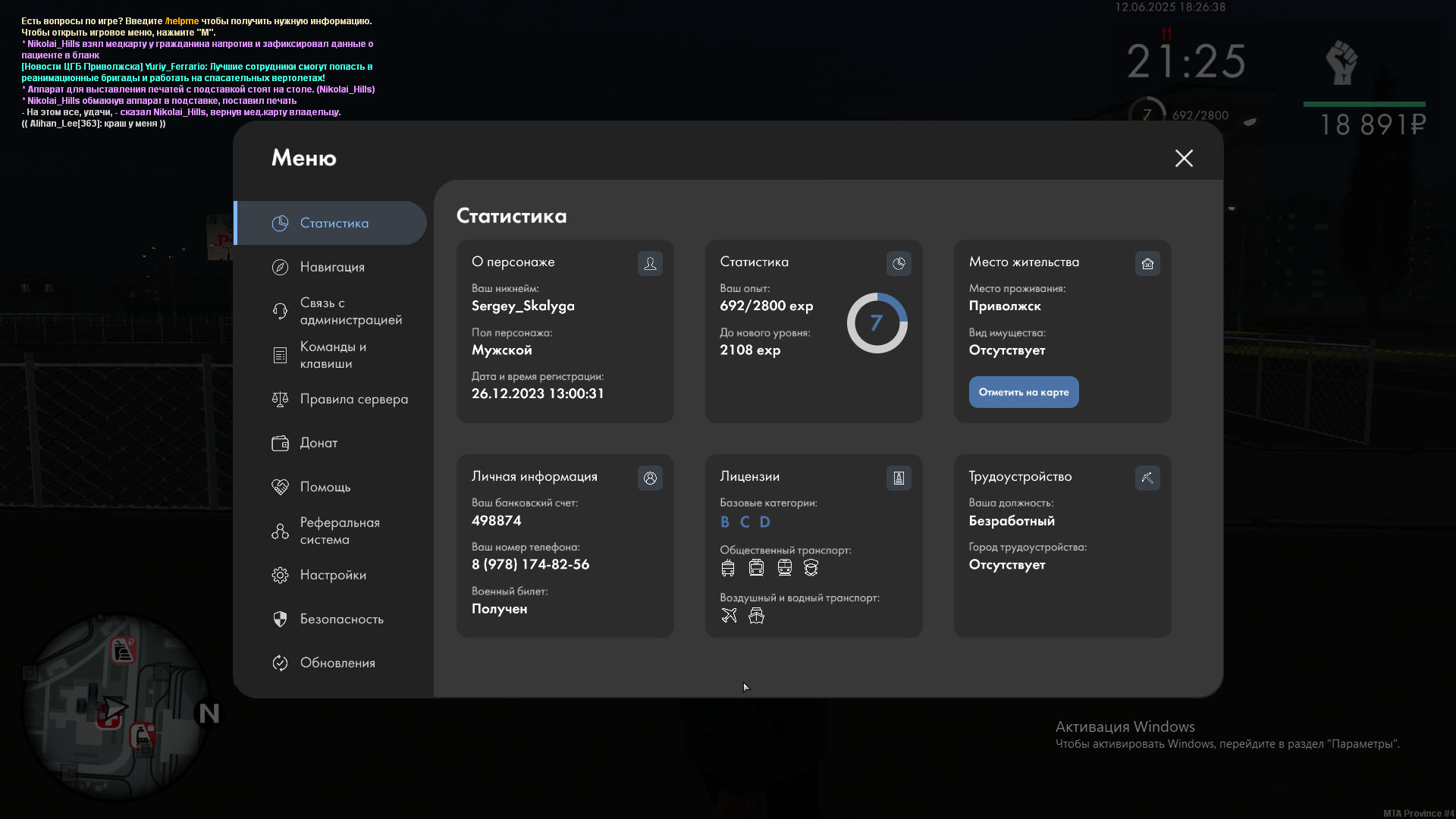Click the second bus icon under Общественный транспорт
The image size is (1456, 819).
point(756,568)
